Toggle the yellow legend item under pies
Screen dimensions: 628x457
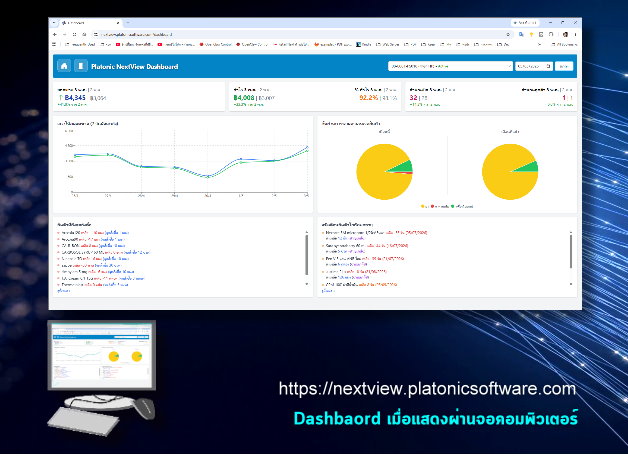pyautogui.click(x=425, y=206)
